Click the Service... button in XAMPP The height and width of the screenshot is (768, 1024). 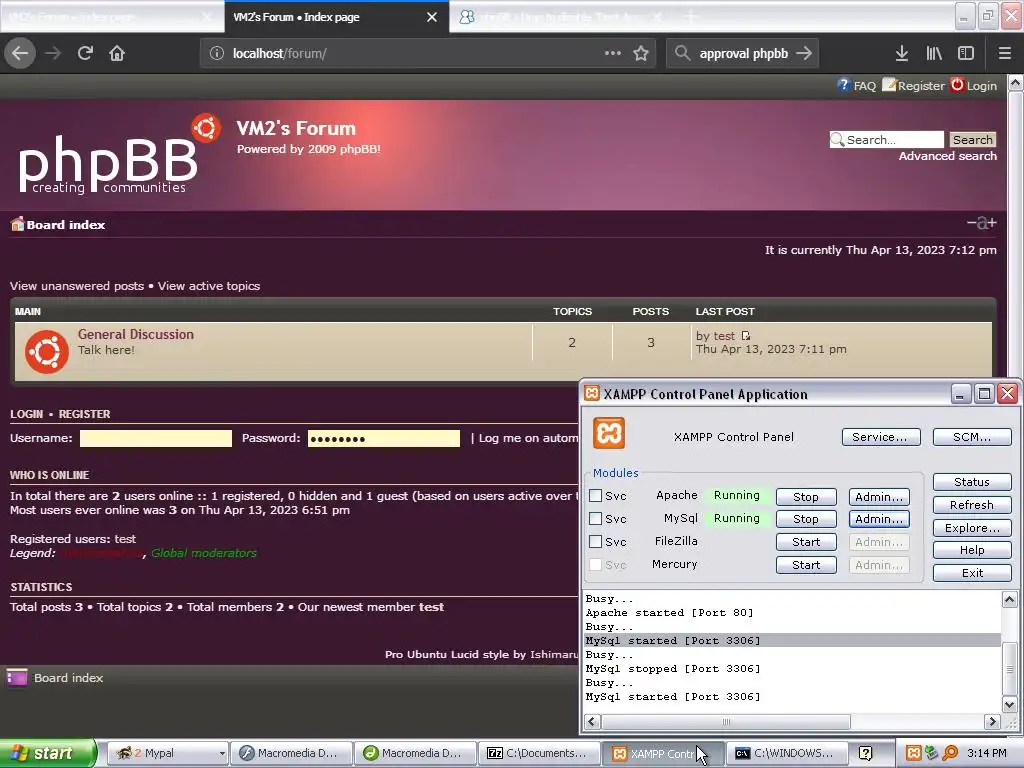tap(881, 437)
